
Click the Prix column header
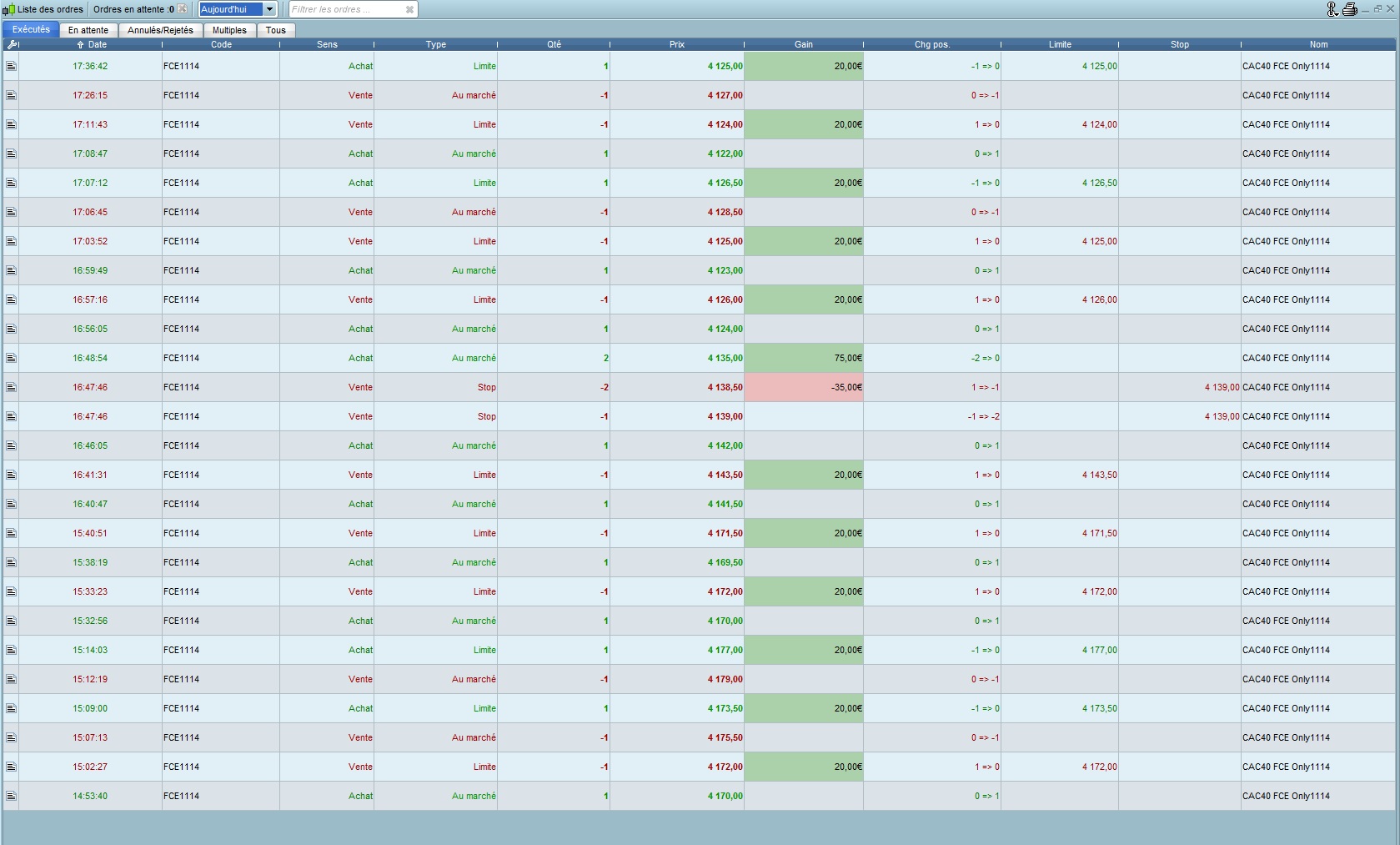point(676,44)
